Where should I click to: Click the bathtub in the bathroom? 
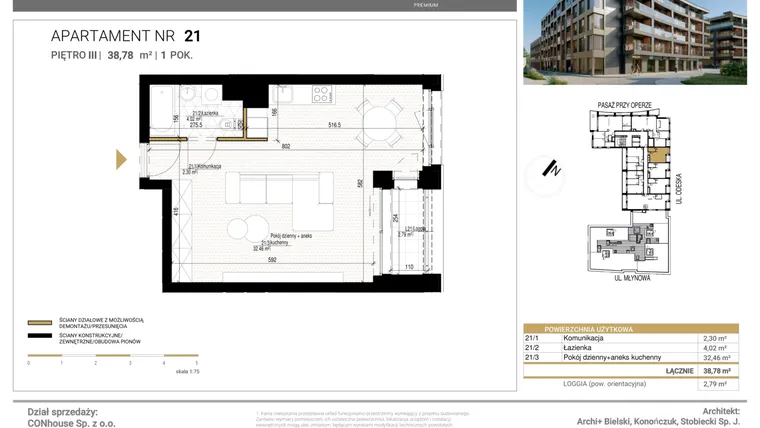[x=161, y=111]
